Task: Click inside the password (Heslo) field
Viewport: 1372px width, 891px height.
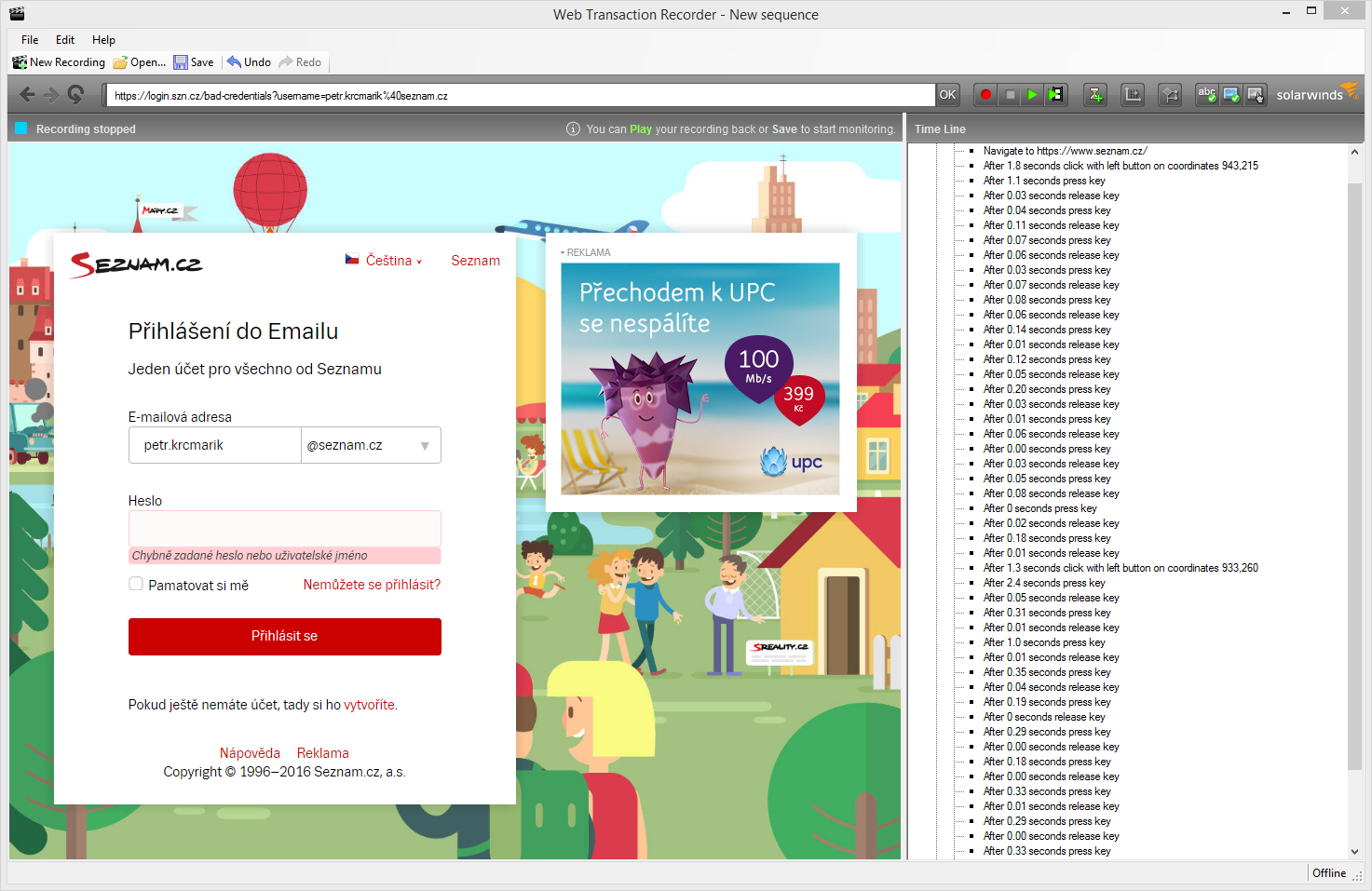Action: click(x=284, y=528)
